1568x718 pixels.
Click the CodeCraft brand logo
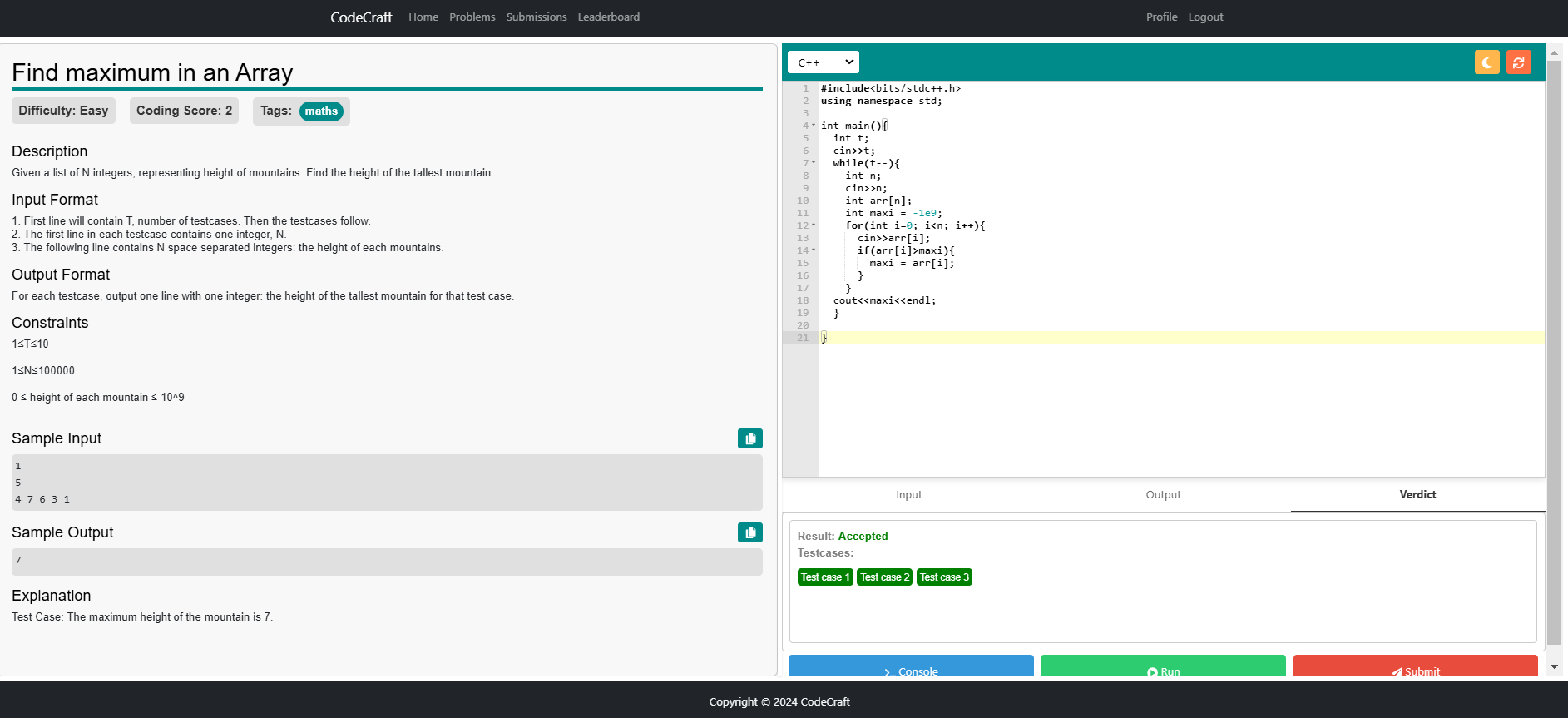click(x=361, y=17)
